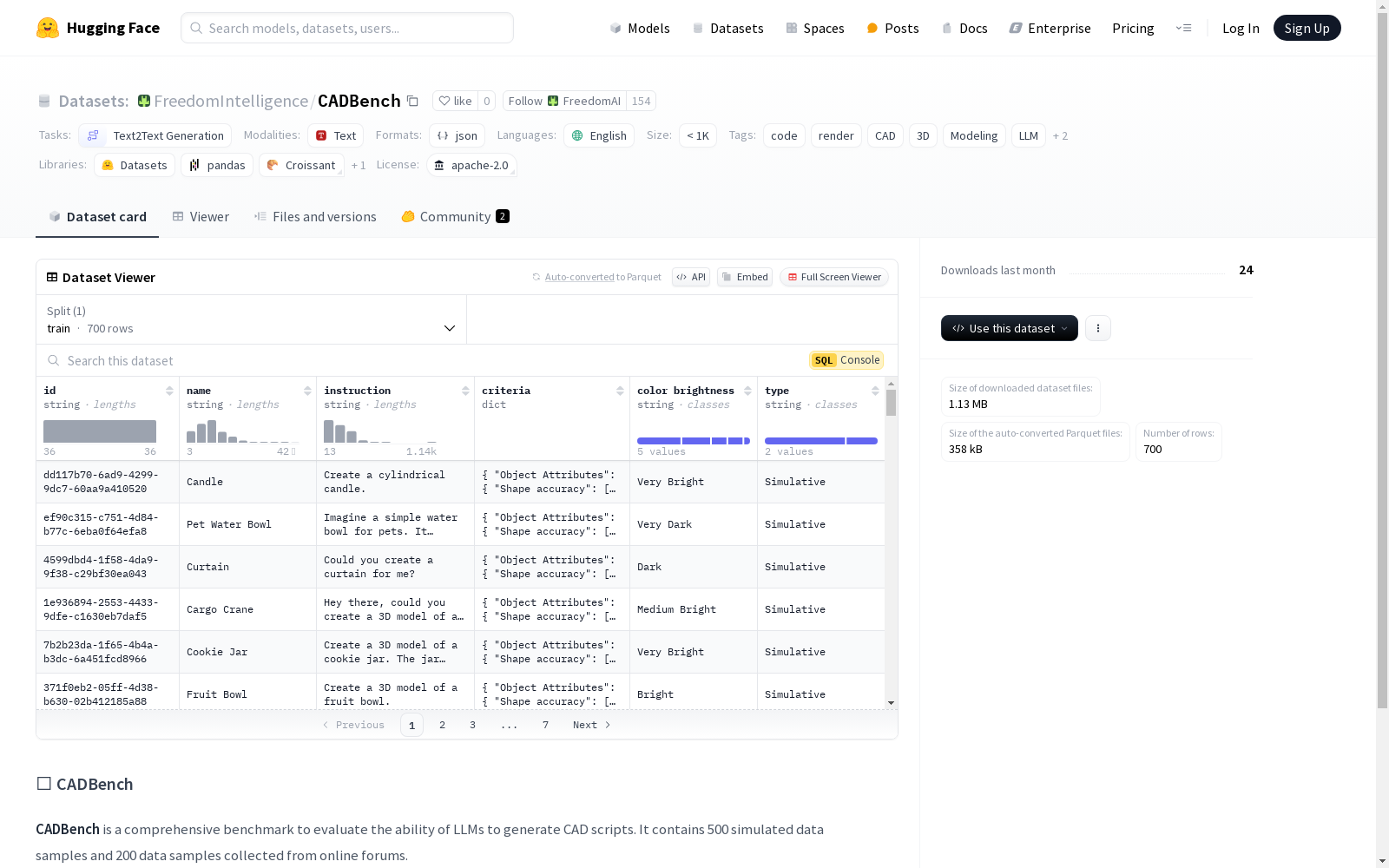Viewport: 1389px width, 868px height.
Task: Click the Sign Up button
Action: pos(1307,28)
